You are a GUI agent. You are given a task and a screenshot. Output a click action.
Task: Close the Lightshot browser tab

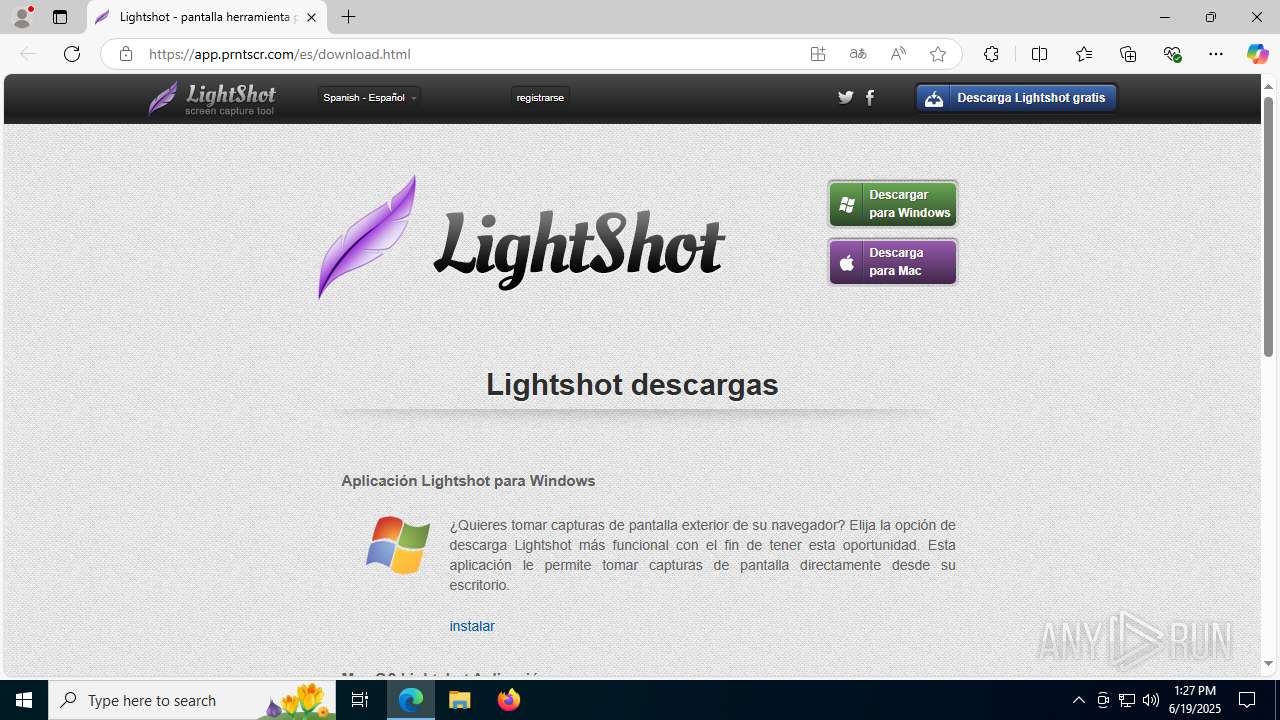tap(311, 17)
